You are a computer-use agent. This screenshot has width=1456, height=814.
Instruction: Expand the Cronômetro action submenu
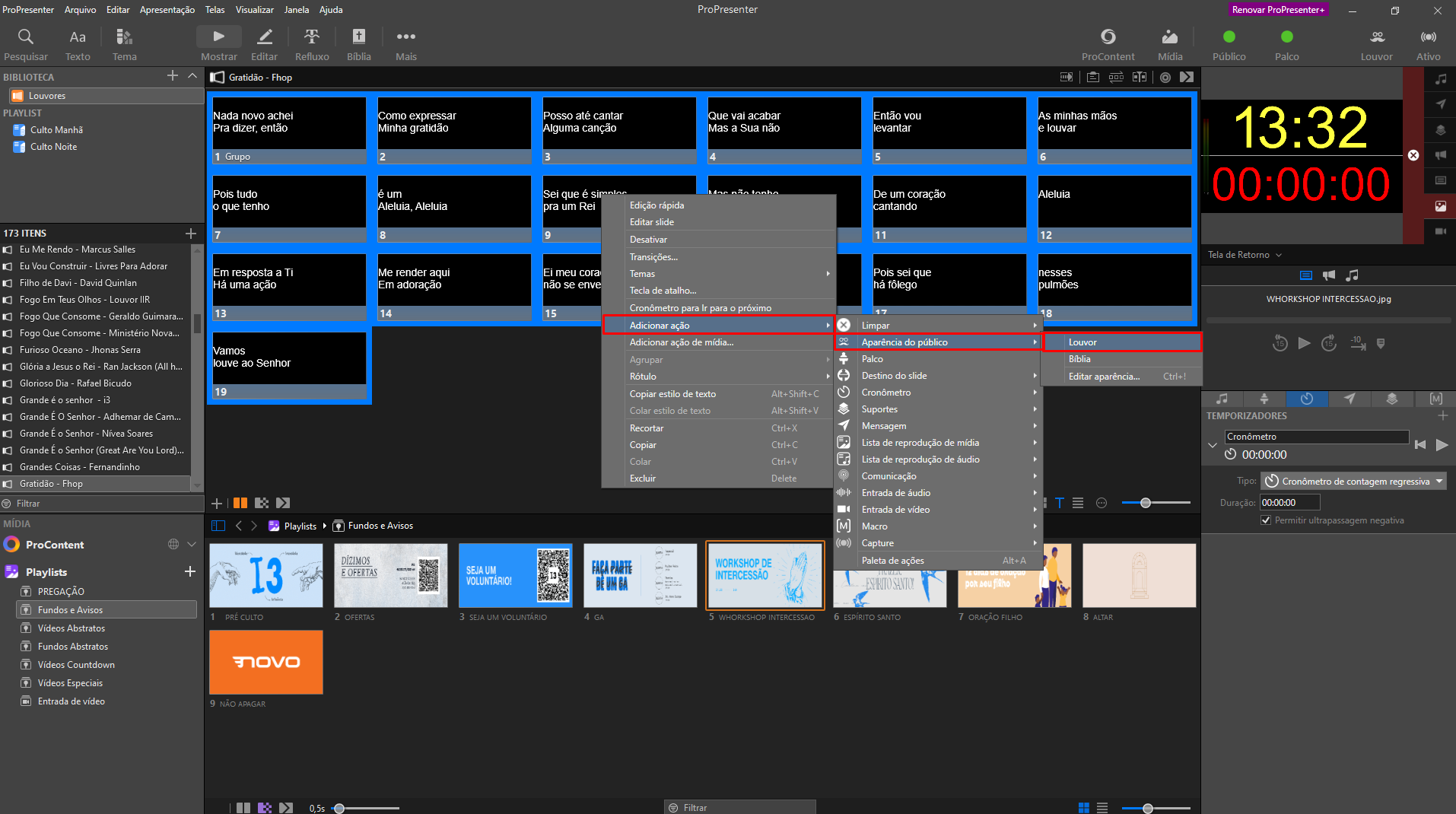click(938, 393)
